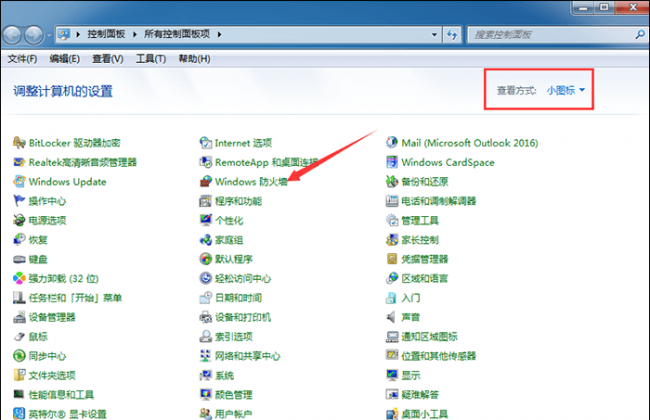This screenshot has height=420, width=650.
Task: Open the 索引选项 link
Action: click(x=233, y=336)
